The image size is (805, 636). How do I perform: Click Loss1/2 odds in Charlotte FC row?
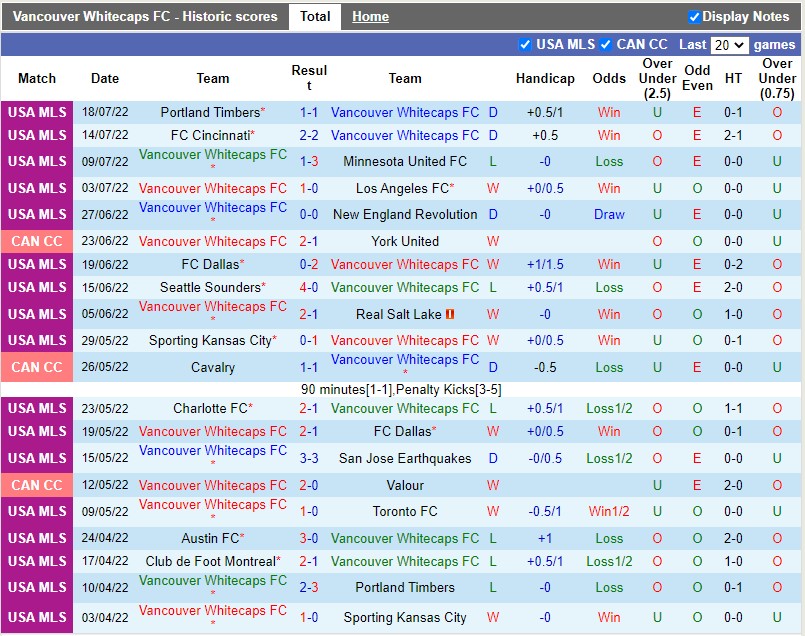pos(609,409)
